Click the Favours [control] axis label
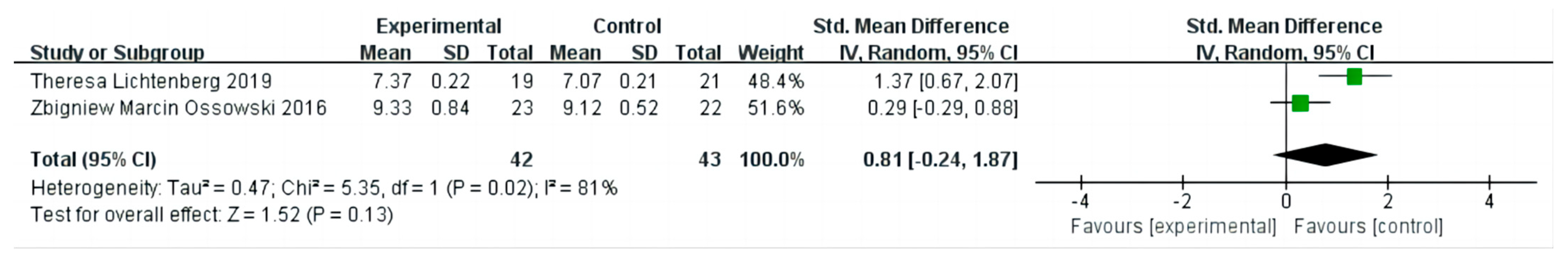 coord(1368,227)
